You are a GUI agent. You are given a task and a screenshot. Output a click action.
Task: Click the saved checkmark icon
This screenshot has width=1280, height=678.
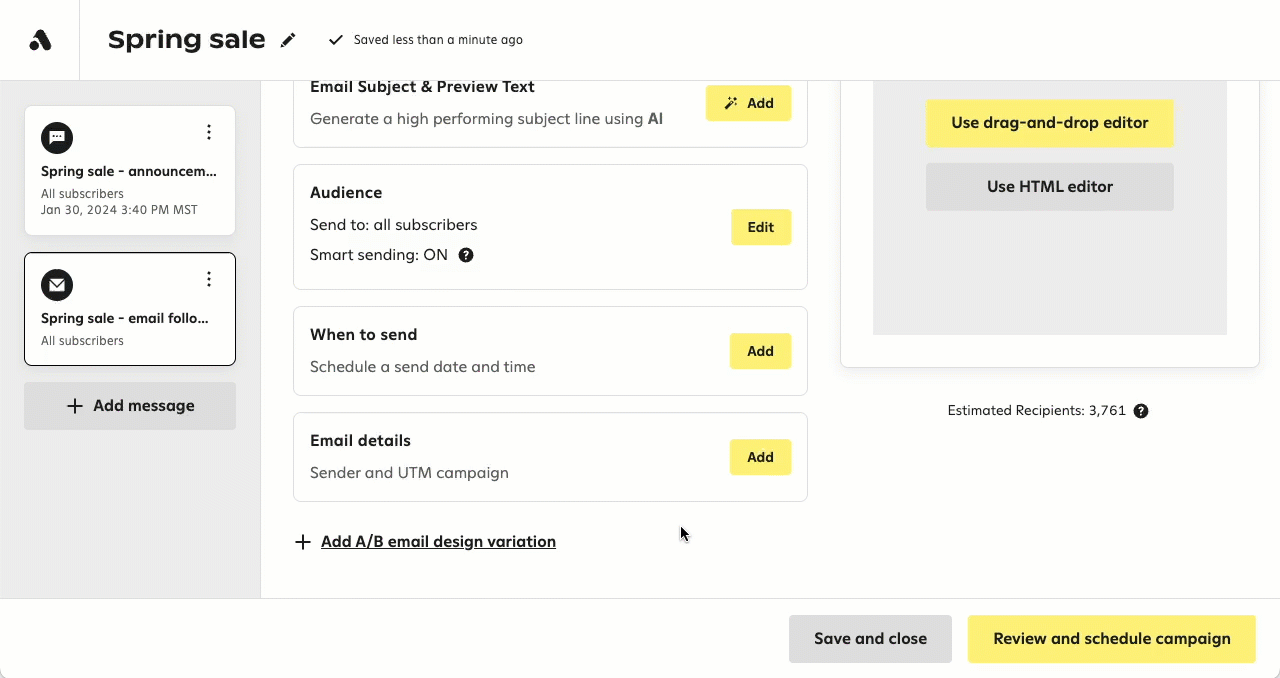click(x=336, y=40)
